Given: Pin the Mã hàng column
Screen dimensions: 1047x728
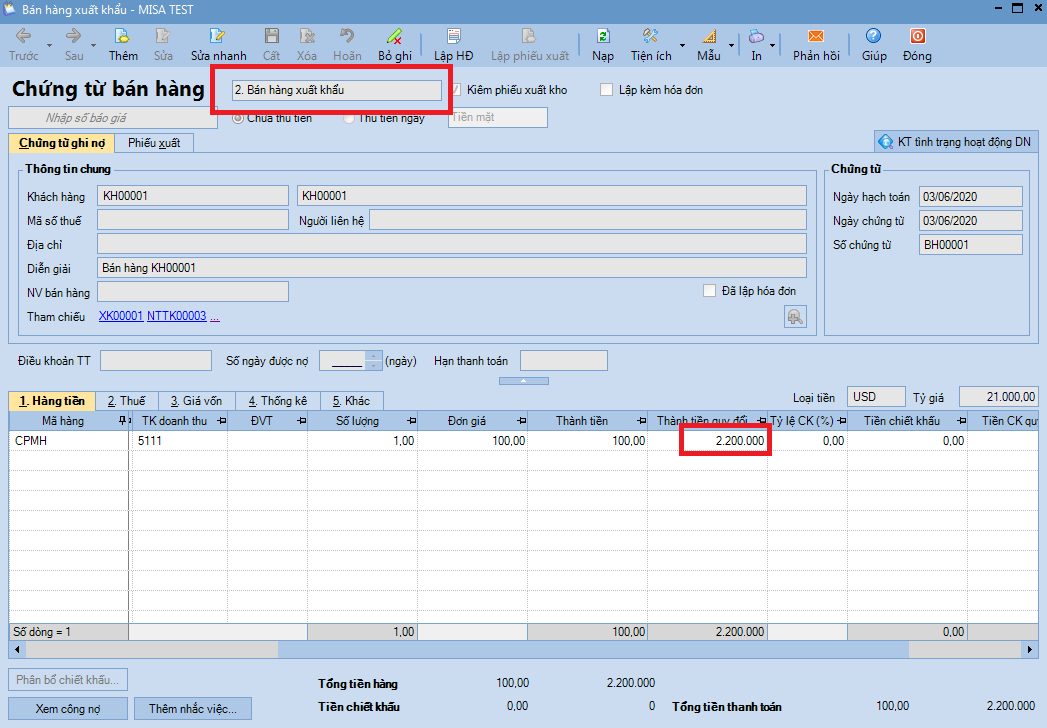Looking at the screenshot, I should coord(122,421).
